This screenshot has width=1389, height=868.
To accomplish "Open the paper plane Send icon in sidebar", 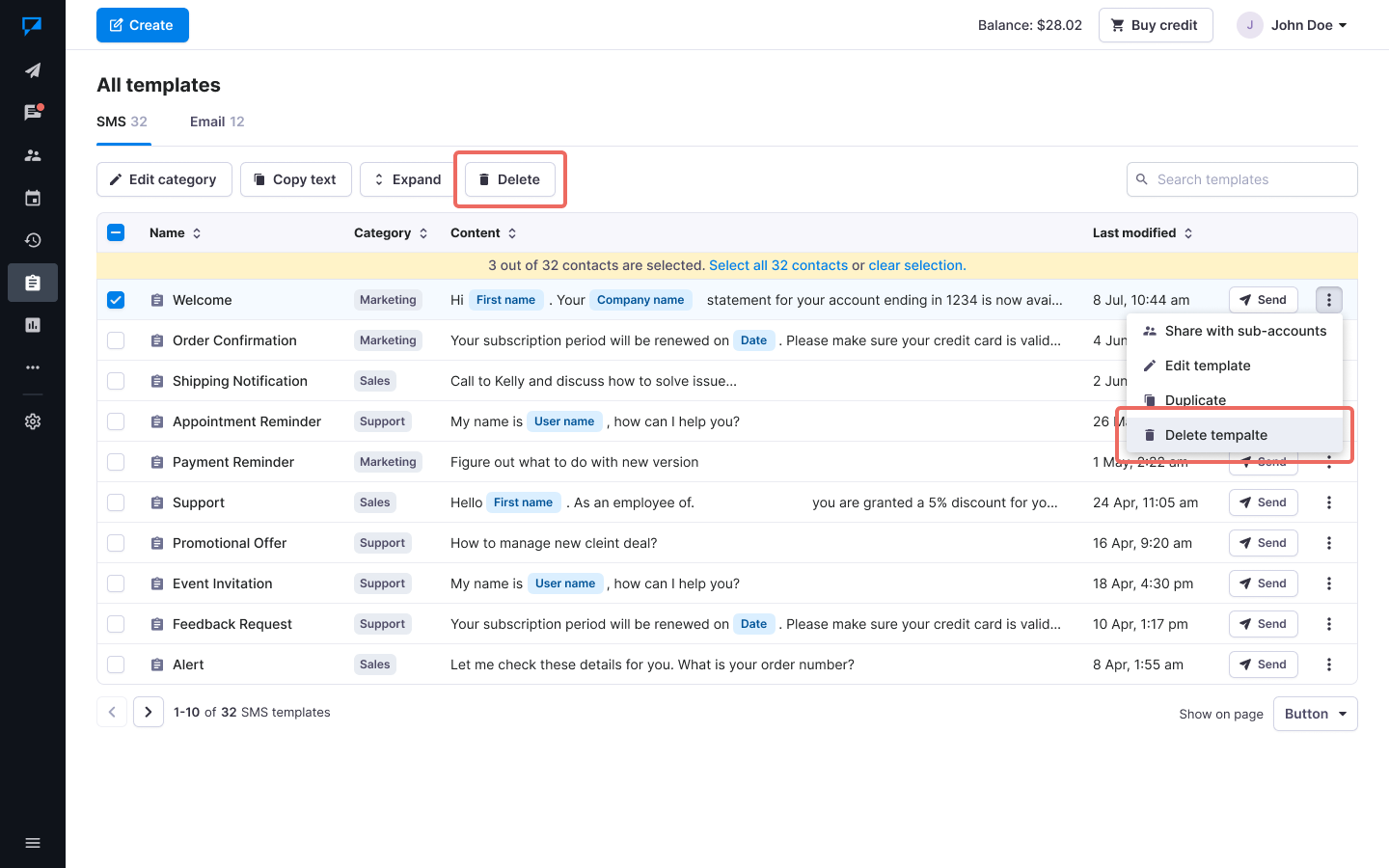I will 33,70.
